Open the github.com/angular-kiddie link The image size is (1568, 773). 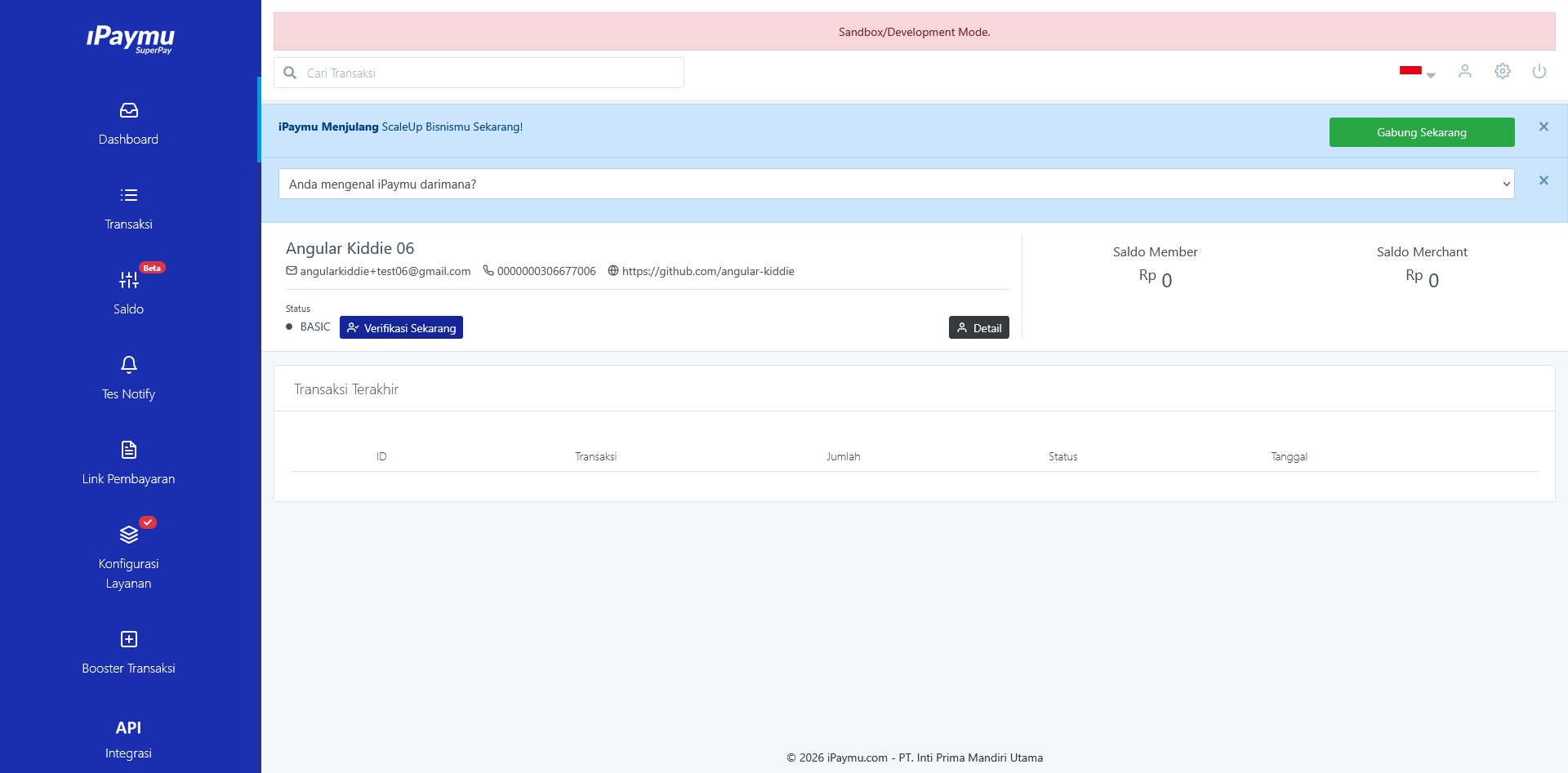708,271
